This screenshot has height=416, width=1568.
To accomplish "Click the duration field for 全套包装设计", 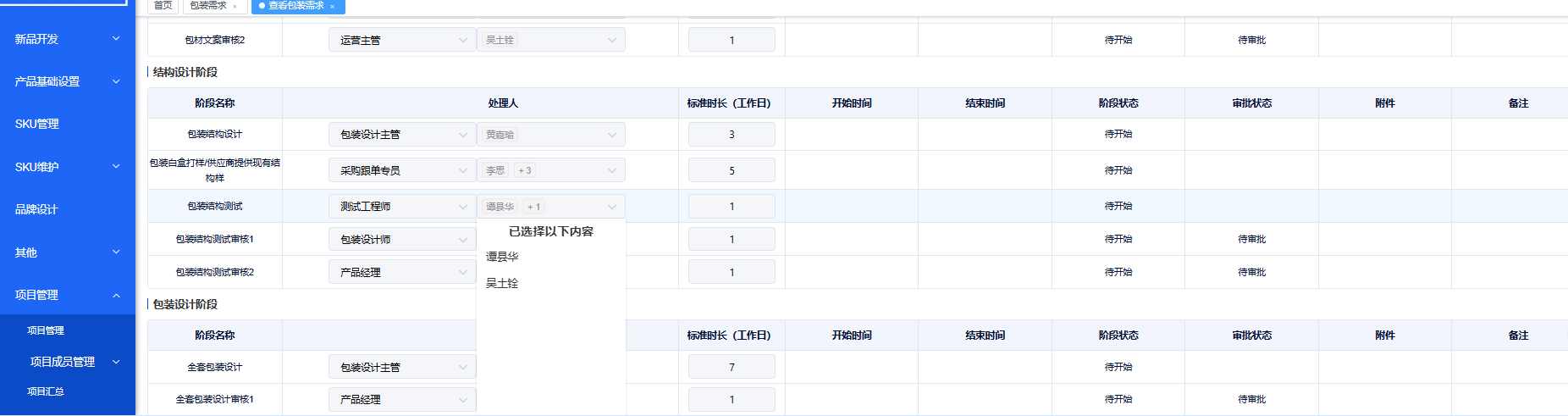I will 732,367.
